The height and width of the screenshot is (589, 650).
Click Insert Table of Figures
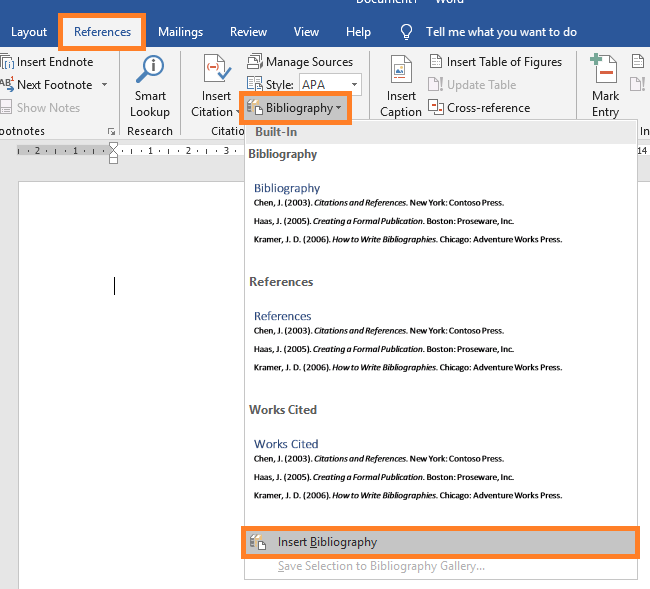tap(495, 62)
